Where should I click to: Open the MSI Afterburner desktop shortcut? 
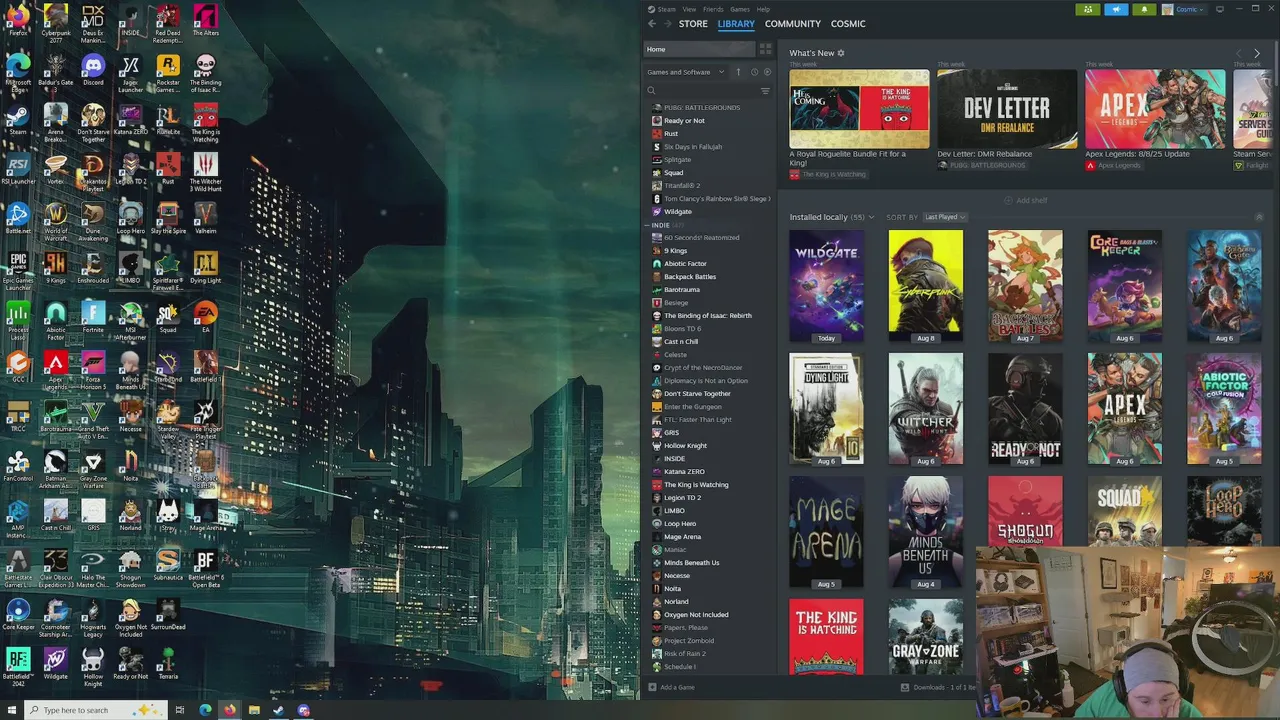[130, 321]
